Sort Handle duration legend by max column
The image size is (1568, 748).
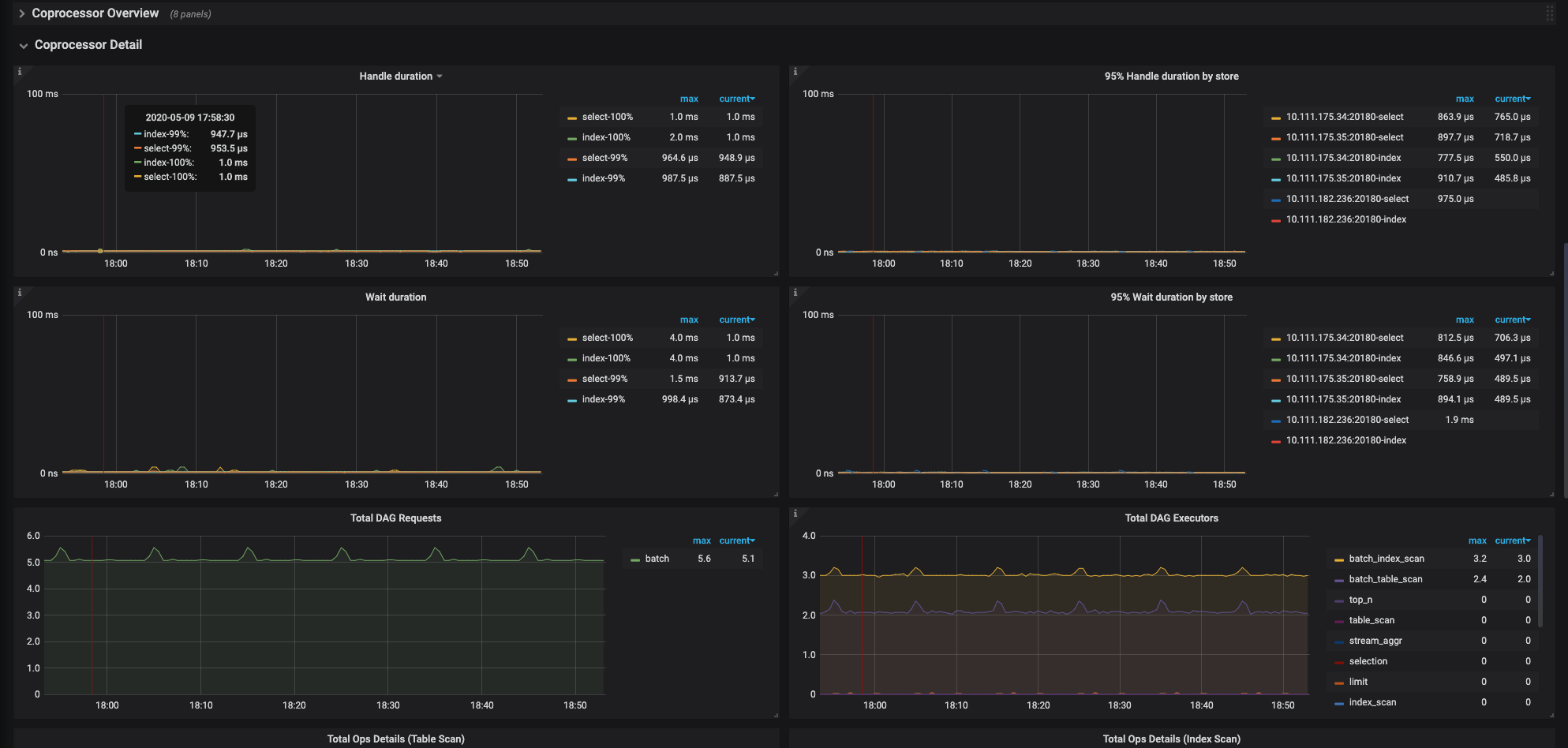[x=688, y=99]
